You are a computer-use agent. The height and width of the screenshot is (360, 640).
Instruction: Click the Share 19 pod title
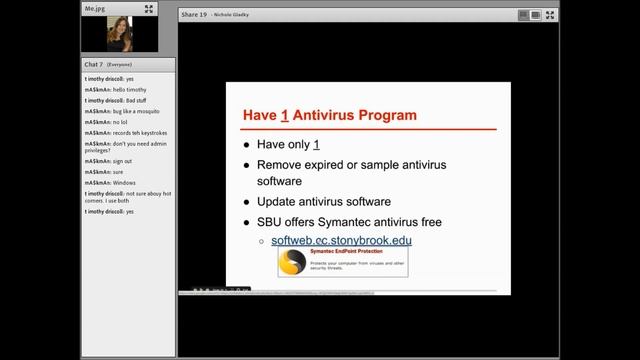[194, 15]
